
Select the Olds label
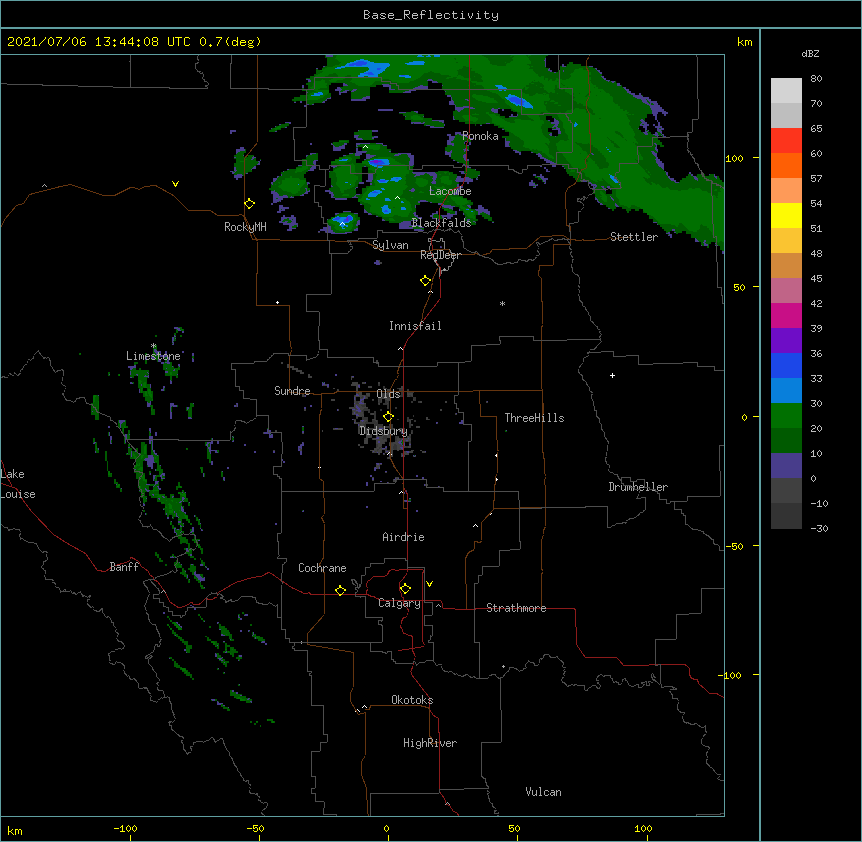(x=388, y=394)
